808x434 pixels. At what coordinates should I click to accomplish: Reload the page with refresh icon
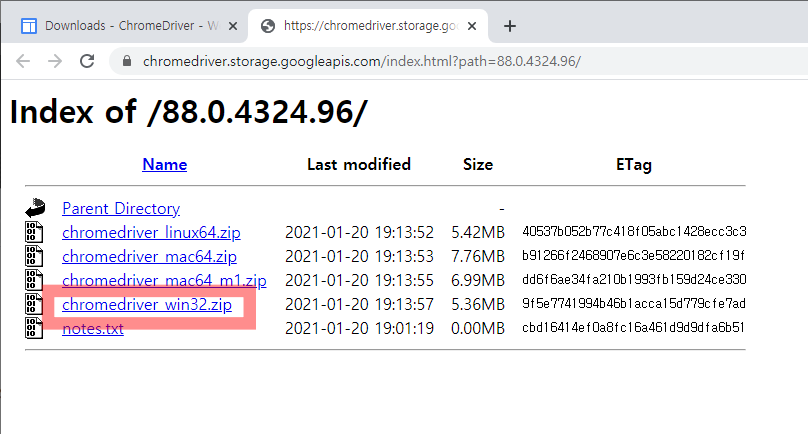[x=87, y=61]
